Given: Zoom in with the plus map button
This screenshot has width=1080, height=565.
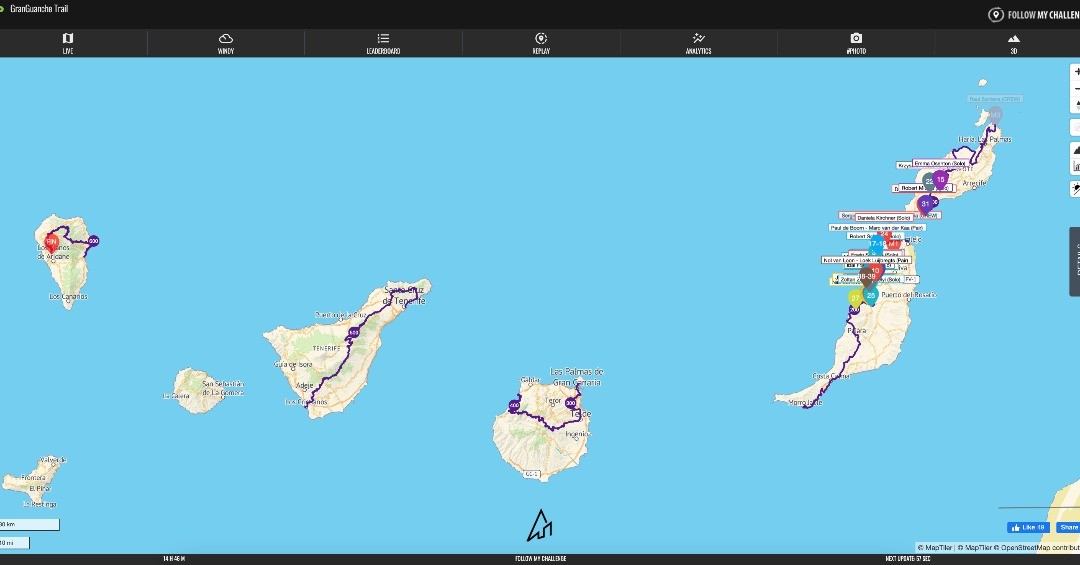Looking at the screenshot, I should coord(1075,72).
